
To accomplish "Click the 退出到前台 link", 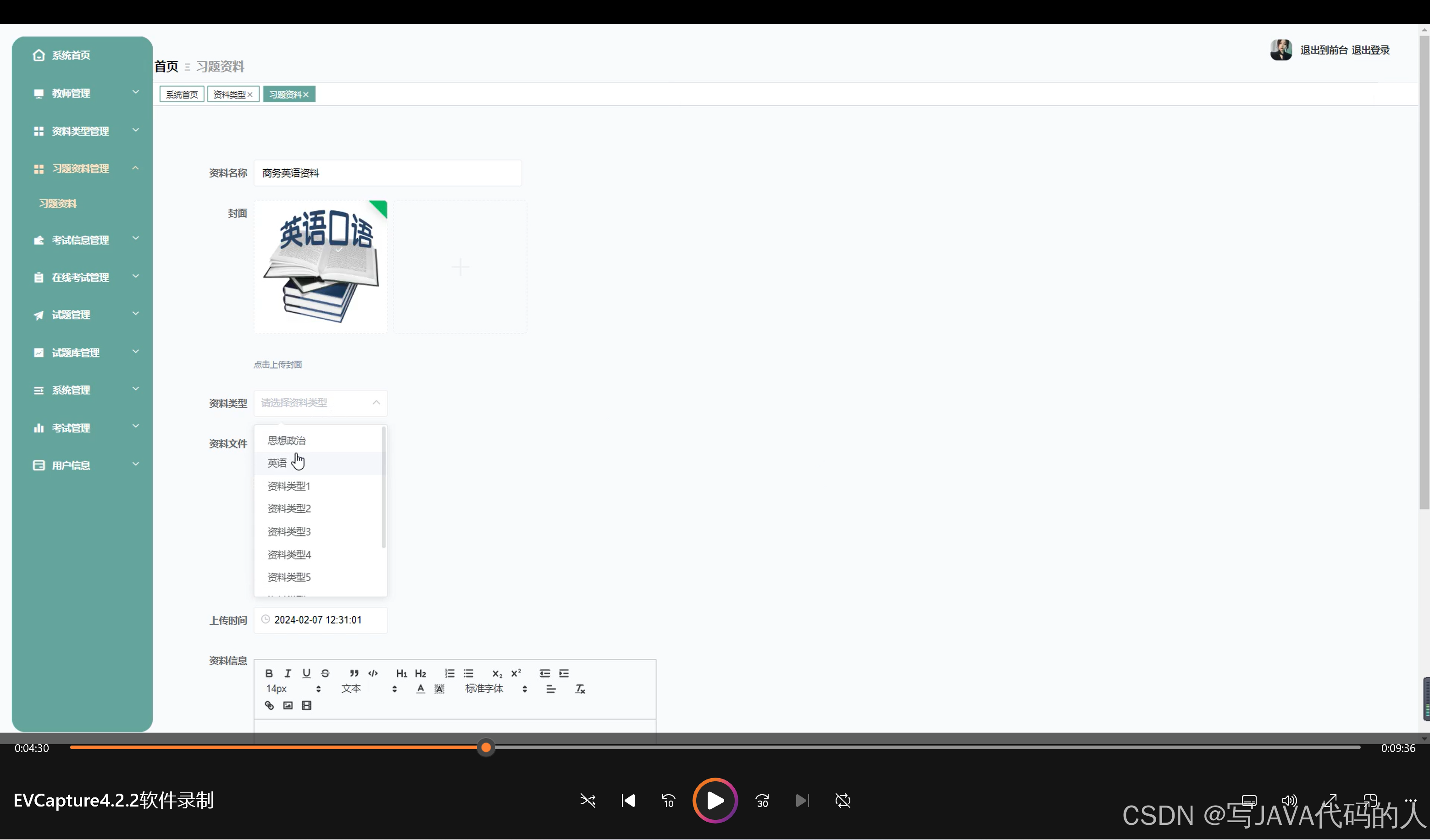I will click(1323, 50).
